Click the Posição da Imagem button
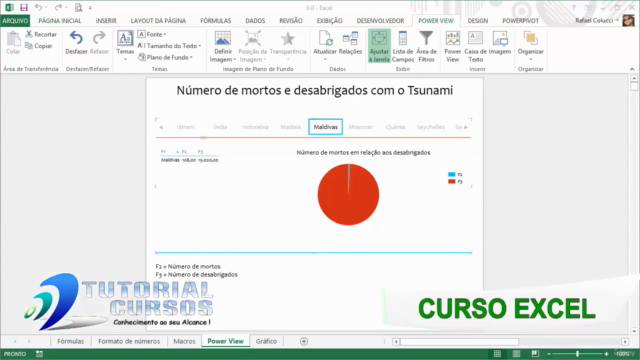The width and height of the screenshot is (640, 360). [253, 46]
